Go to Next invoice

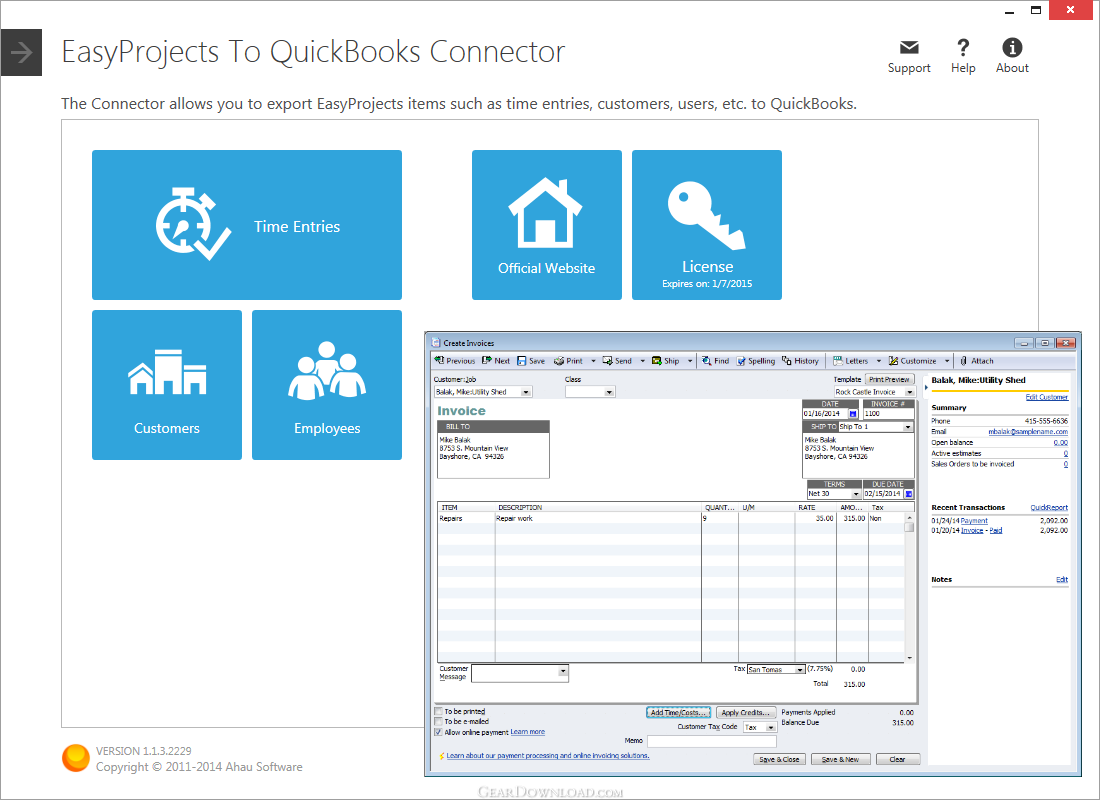496,361
